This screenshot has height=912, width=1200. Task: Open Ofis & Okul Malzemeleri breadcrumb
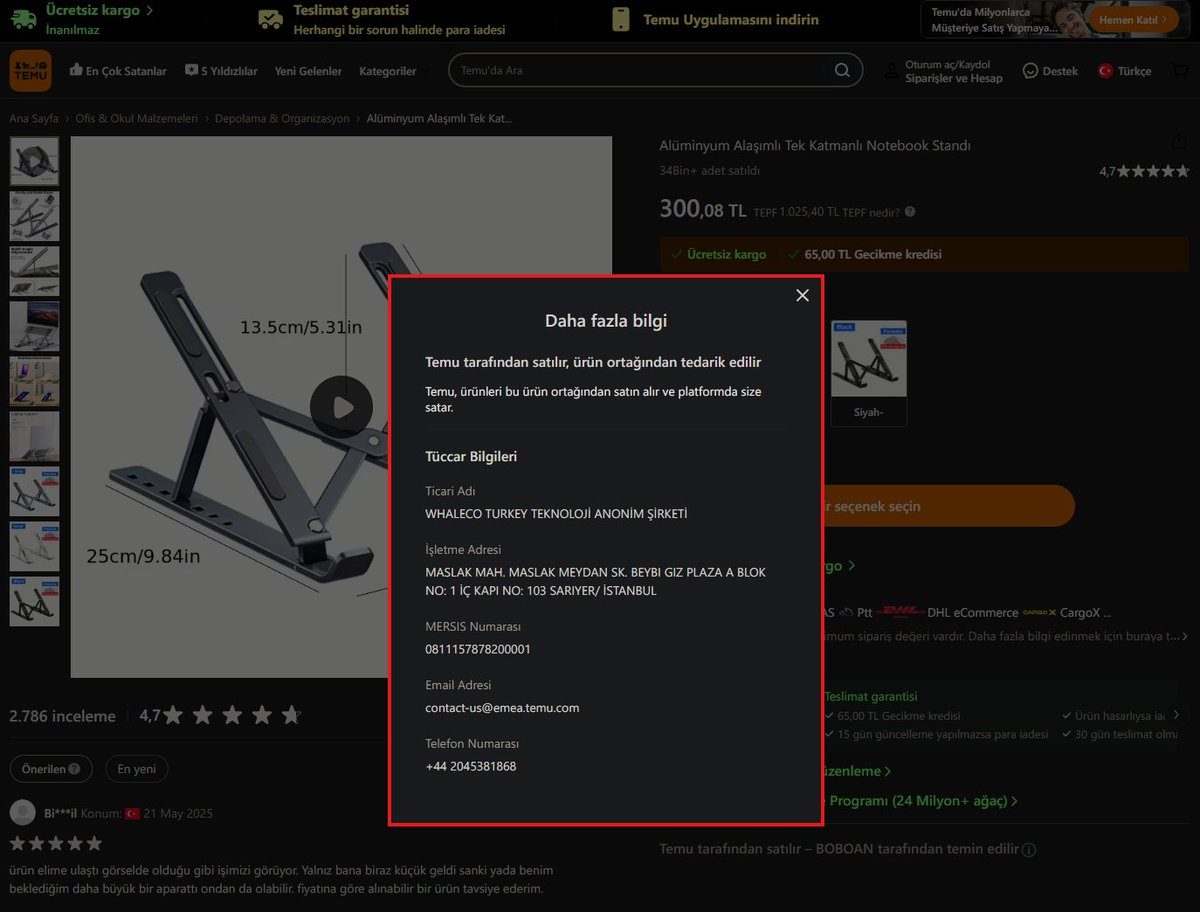point(137,118)
